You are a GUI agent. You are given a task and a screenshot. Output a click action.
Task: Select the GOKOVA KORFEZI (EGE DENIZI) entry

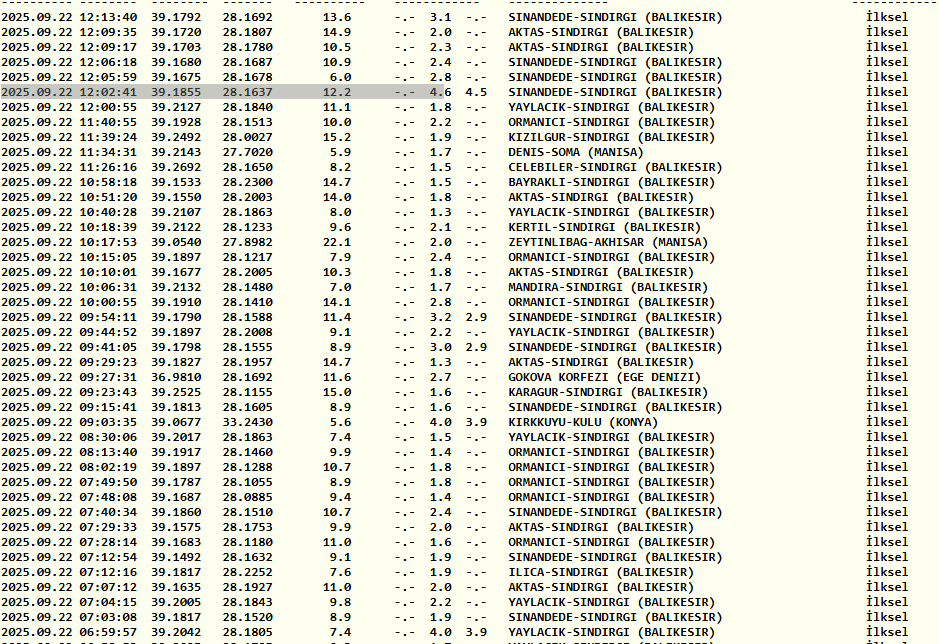(604, 377)
